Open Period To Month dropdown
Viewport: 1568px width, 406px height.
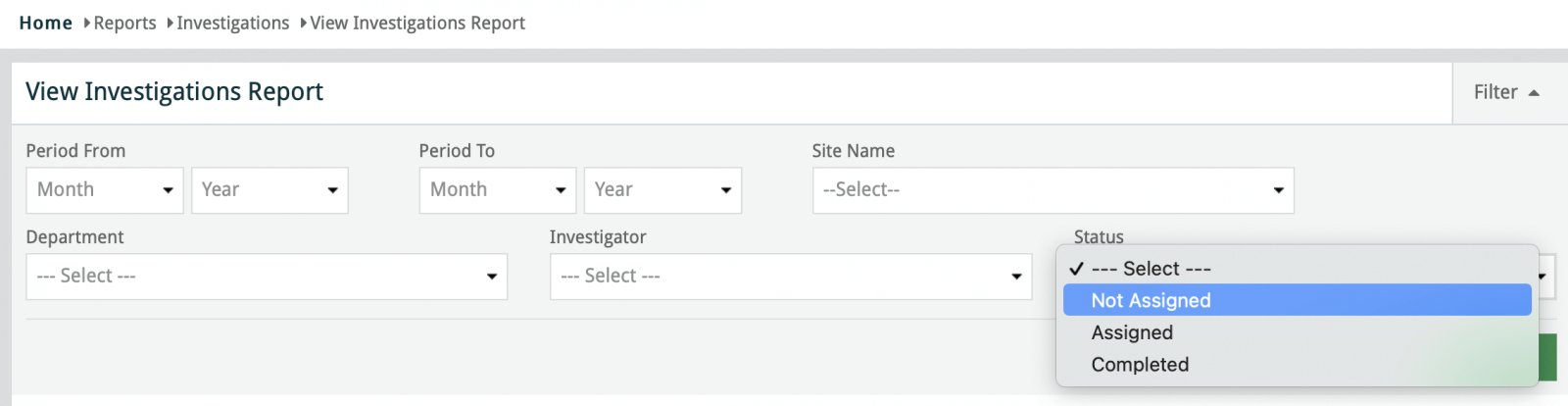point(497,190)
